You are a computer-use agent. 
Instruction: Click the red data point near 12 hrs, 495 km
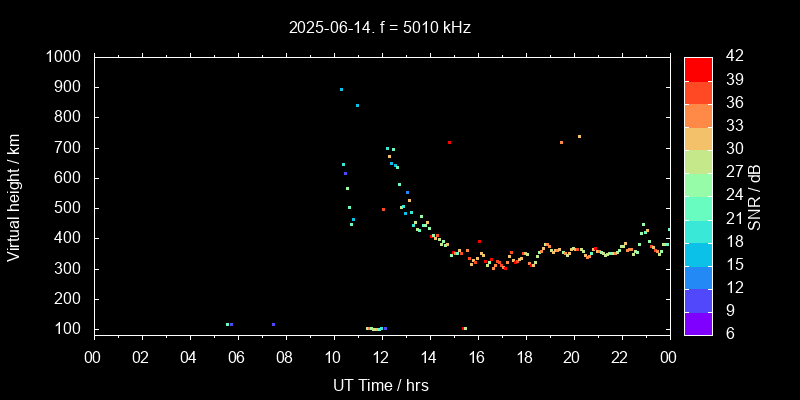click(x=383, y=209)
